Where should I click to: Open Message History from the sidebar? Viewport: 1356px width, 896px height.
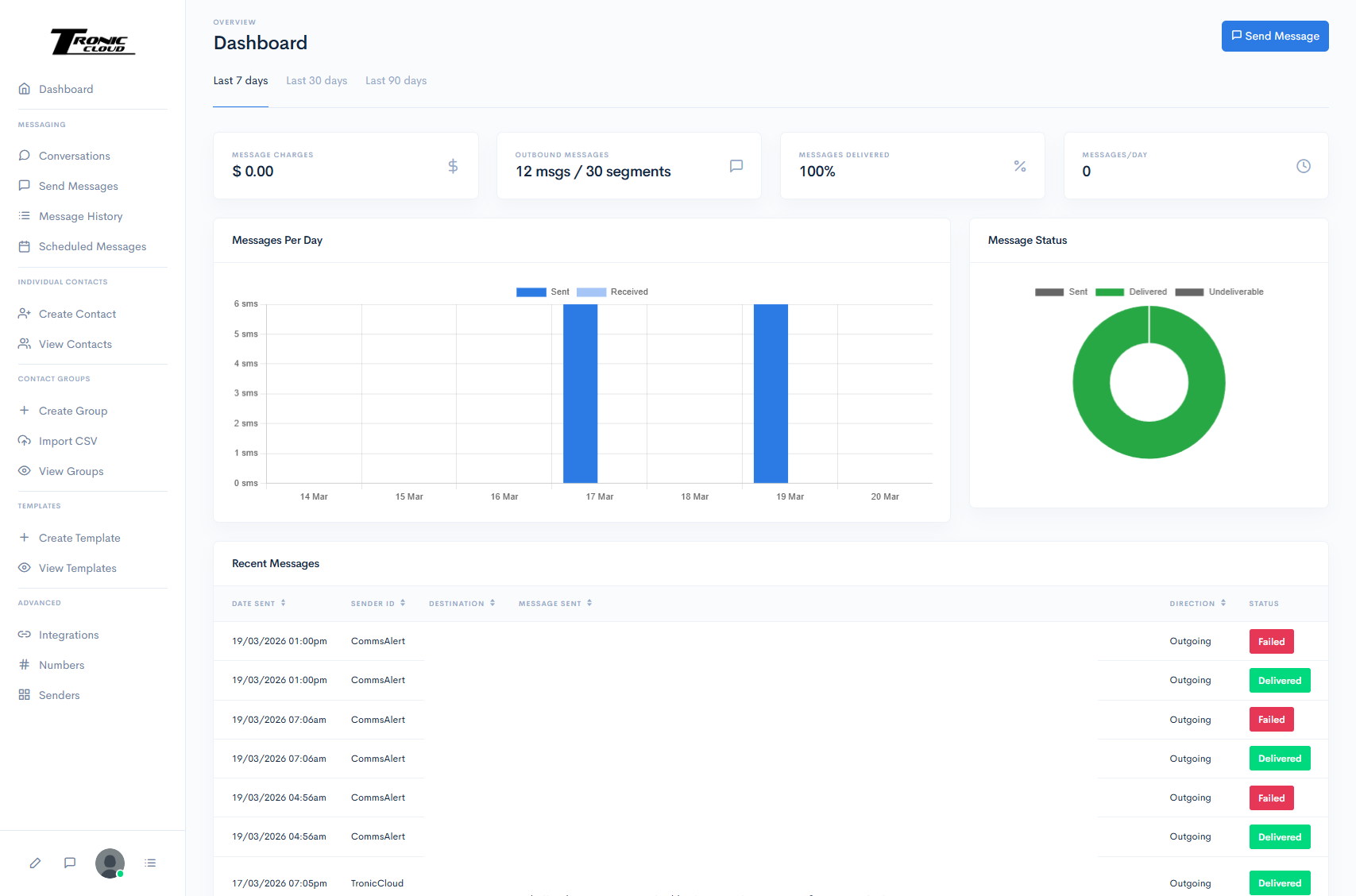[80, 216]
